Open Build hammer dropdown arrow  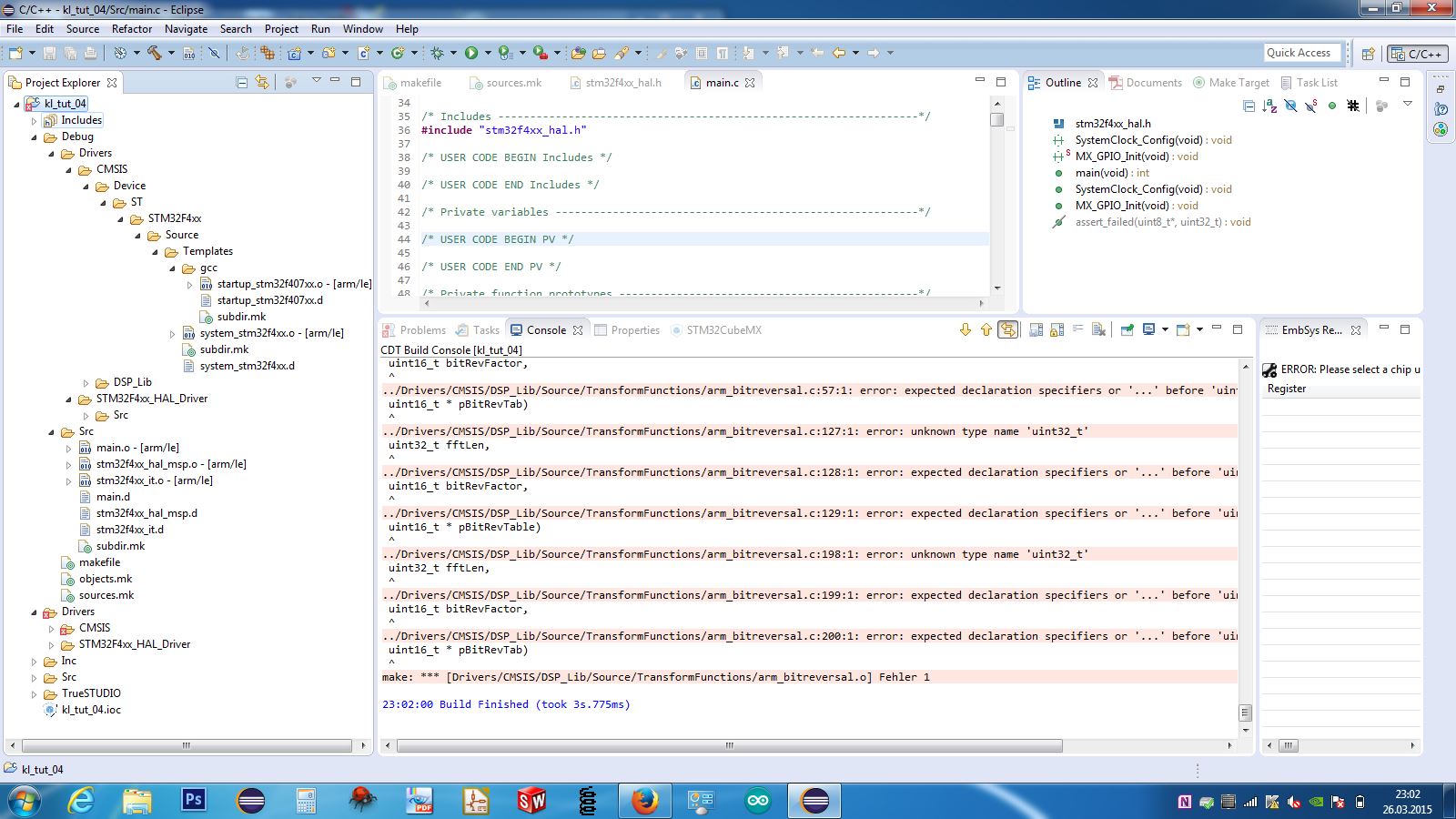171,53
